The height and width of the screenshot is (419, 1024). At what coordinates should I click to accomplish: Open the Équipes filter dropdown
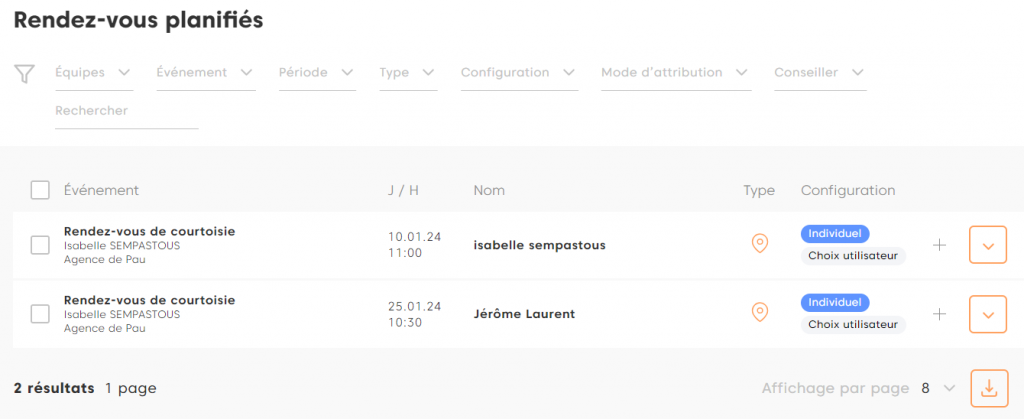tap(94, 73)
